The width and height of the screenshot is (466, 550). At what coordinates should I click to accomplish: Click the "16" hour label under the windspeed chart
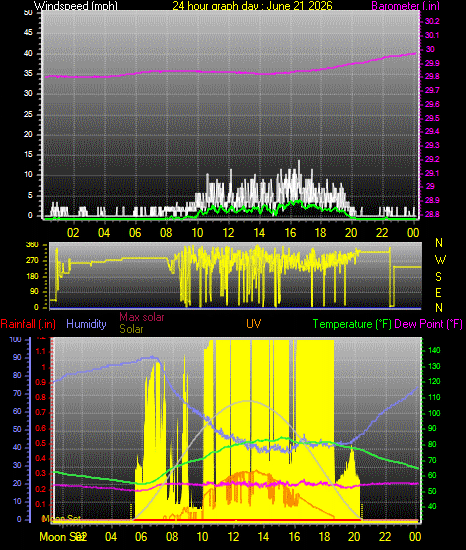point(290,233)
